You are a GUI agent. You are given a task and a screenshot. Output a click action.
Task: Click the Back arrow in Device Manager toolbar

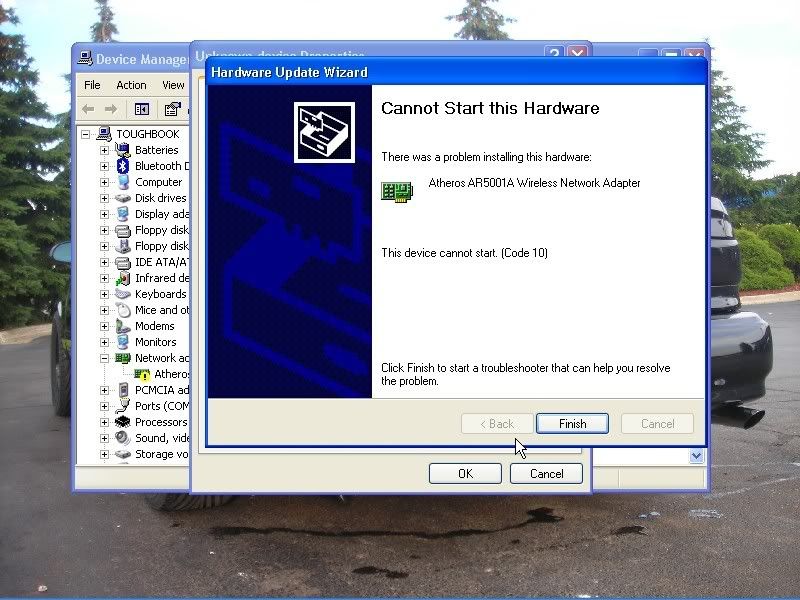[88, 109]
